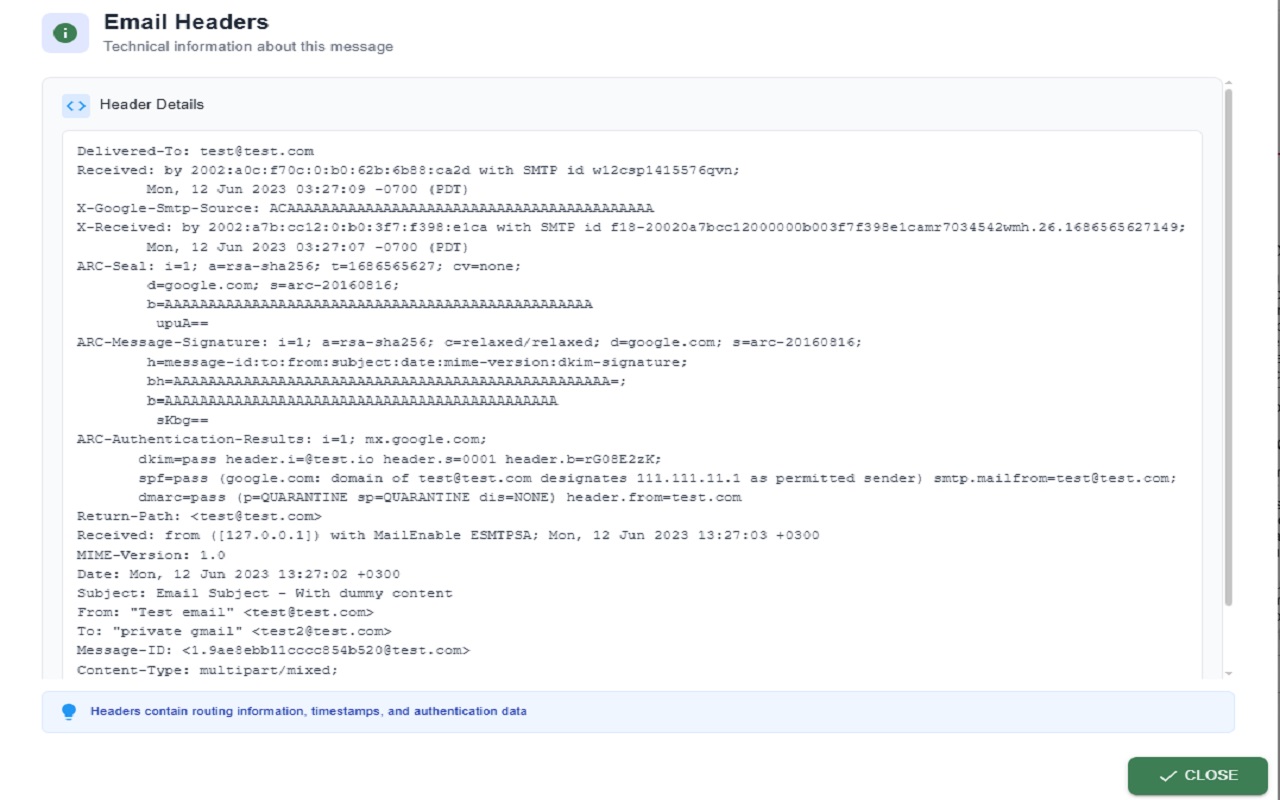Click the Subject line with dummy content
The height and width of the screenshot is (800, 1280).
click(265, 593)
